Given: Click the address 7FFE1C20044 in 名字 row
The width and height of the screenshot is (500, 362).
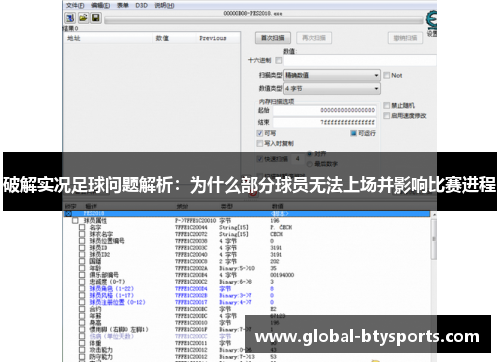Looking at the screenshot, I should point(191,228).
